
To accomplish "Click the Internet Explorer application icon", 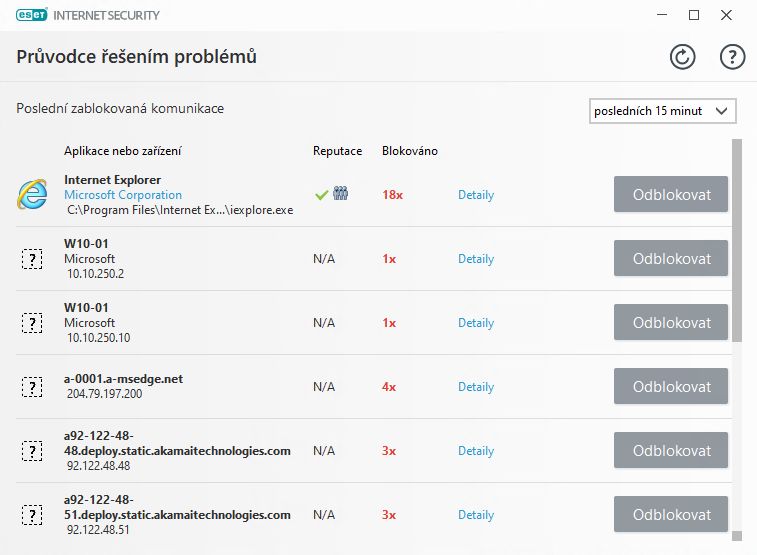I will 32,194.
